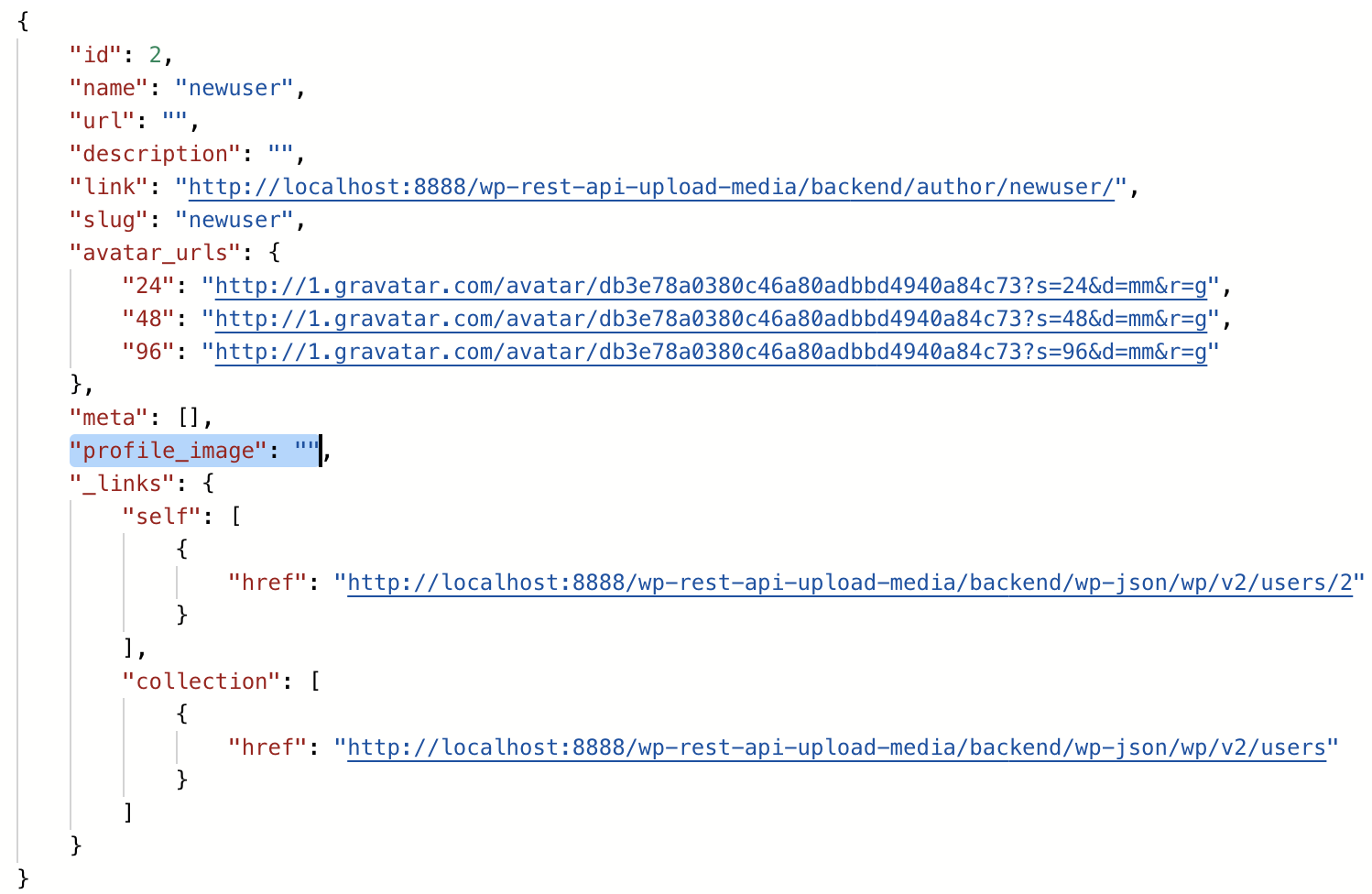Click the "url" key
This screenshot has width=1372, height=894.
click(103, 121)
